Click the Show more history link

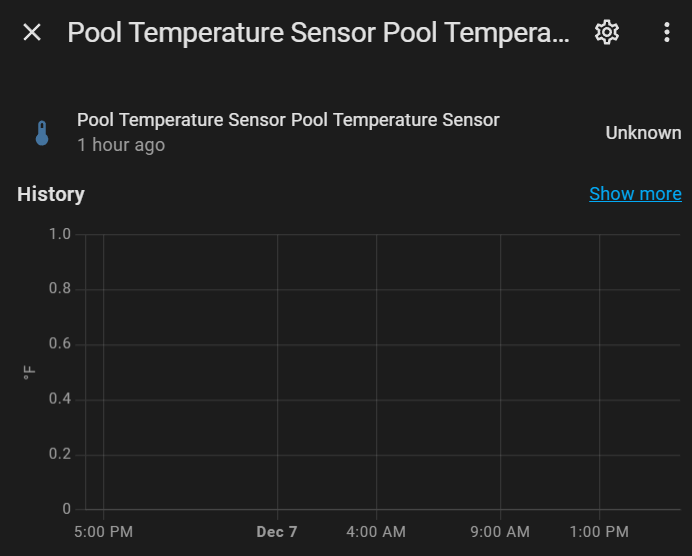(635, 194)
